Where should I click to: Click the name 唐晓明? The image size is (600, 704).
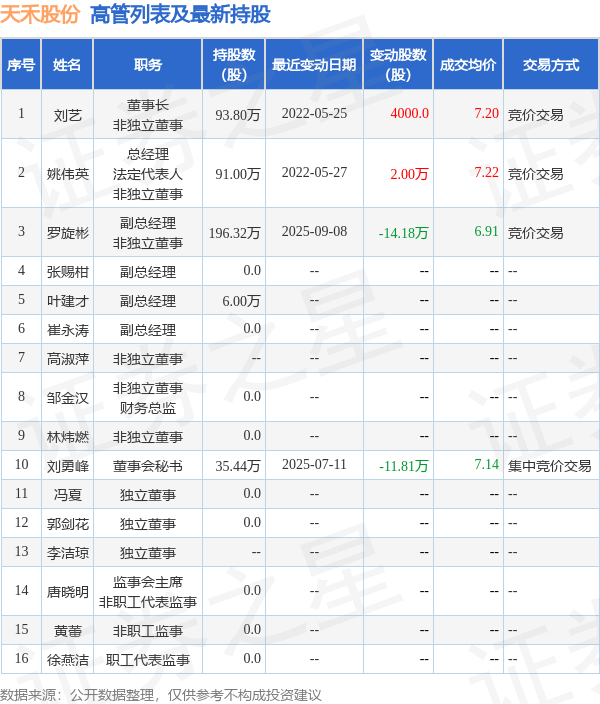(67, 592)
